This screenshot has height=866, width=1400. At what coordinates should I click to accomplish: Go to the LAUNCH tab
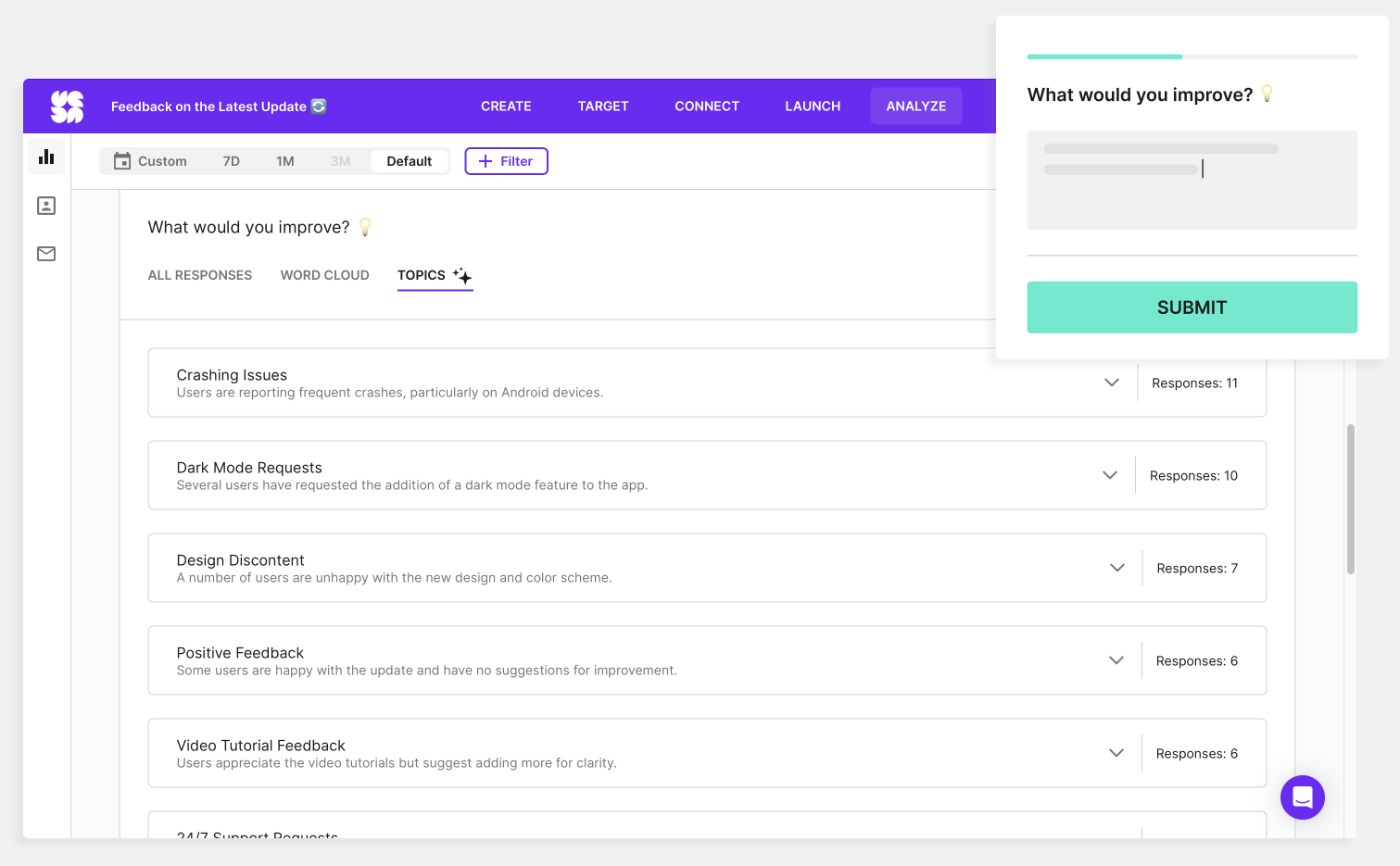pyautogui.click(x=813, y=107)
